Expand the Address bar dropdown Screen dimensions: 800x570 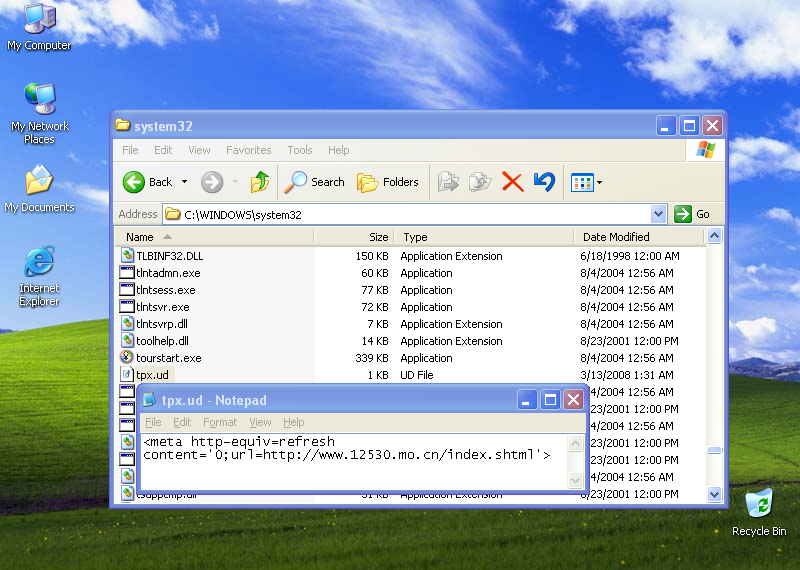(x=659, y=214)
